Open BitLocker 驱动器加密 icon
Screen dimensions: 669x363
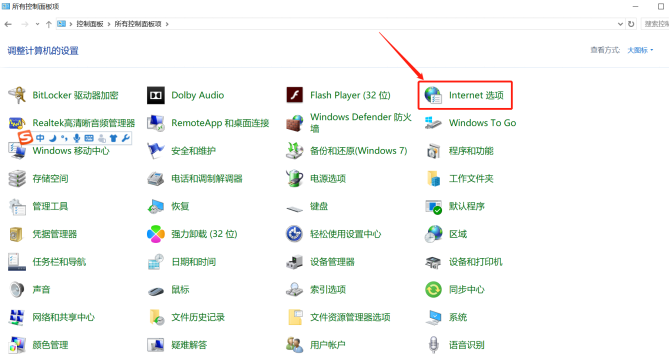(17, 95)
